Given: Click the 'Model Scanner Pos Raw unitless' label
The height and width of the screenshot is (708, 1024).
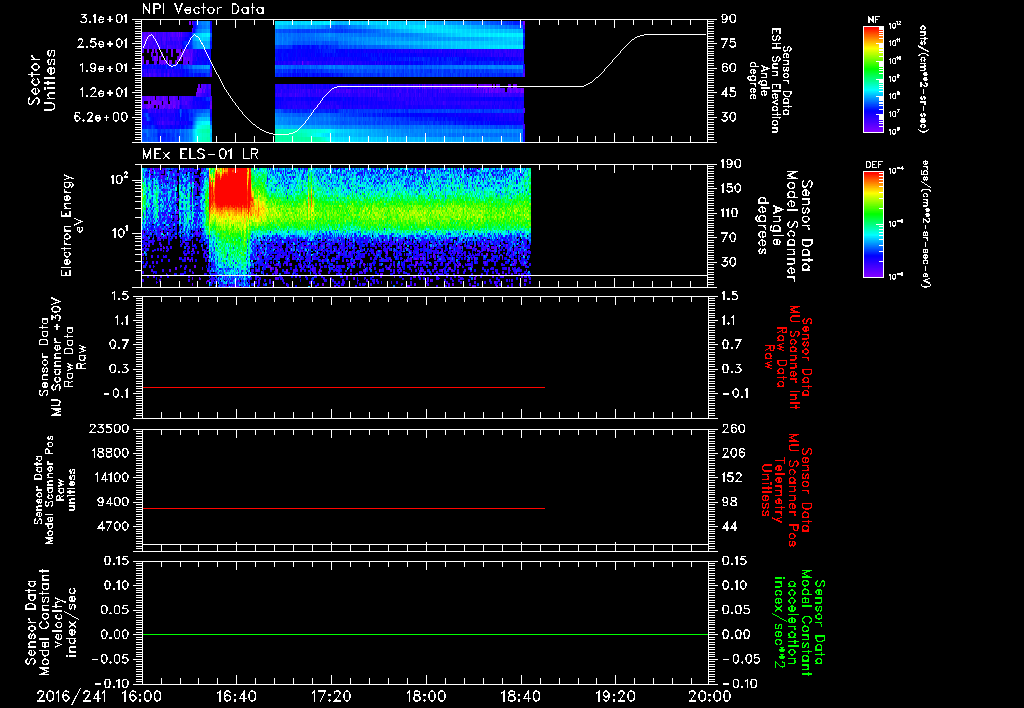Looking at the screenshot, I should coord(55,489).
